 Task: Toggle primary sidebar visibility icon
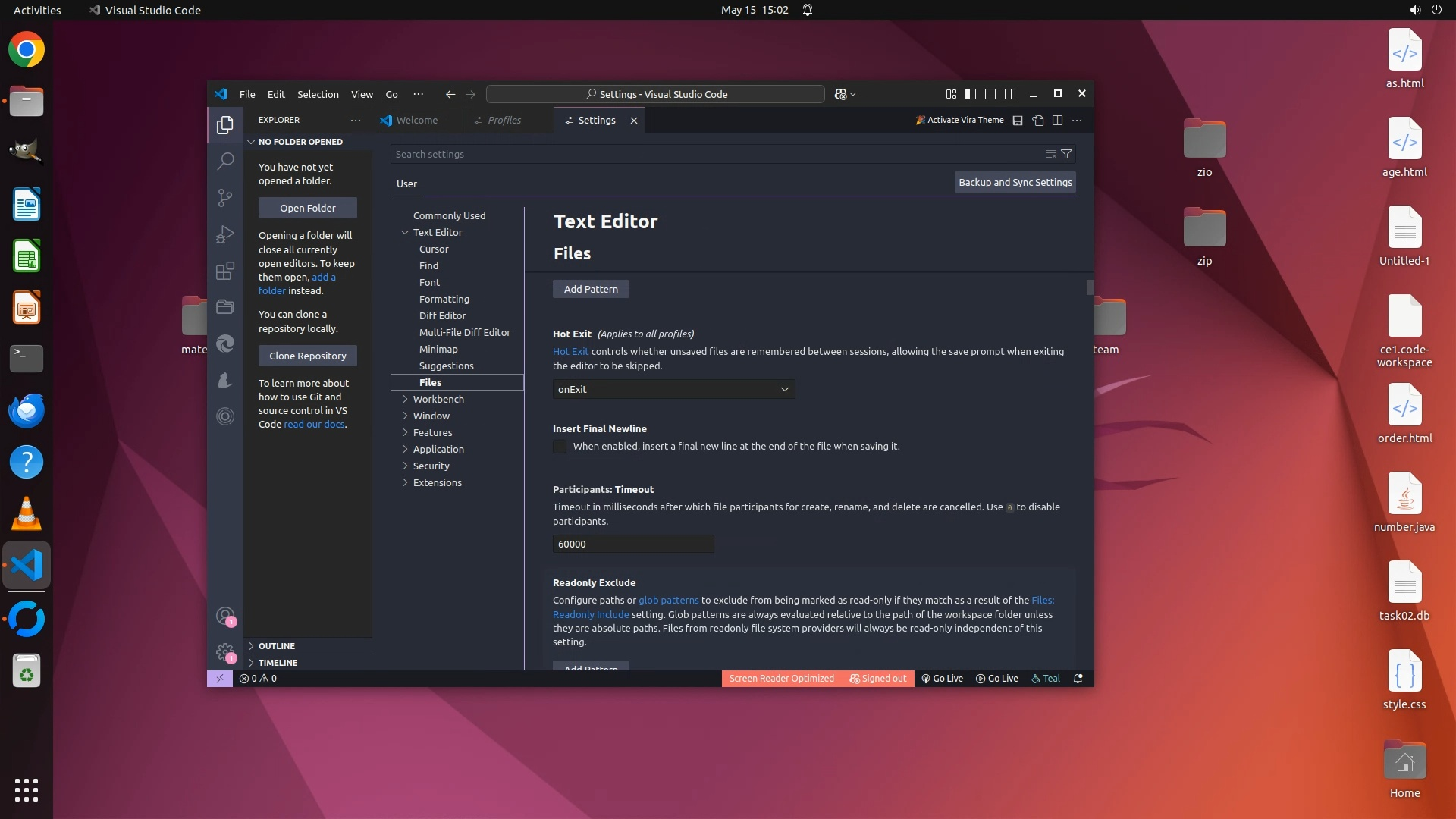(x=971, y=94)
